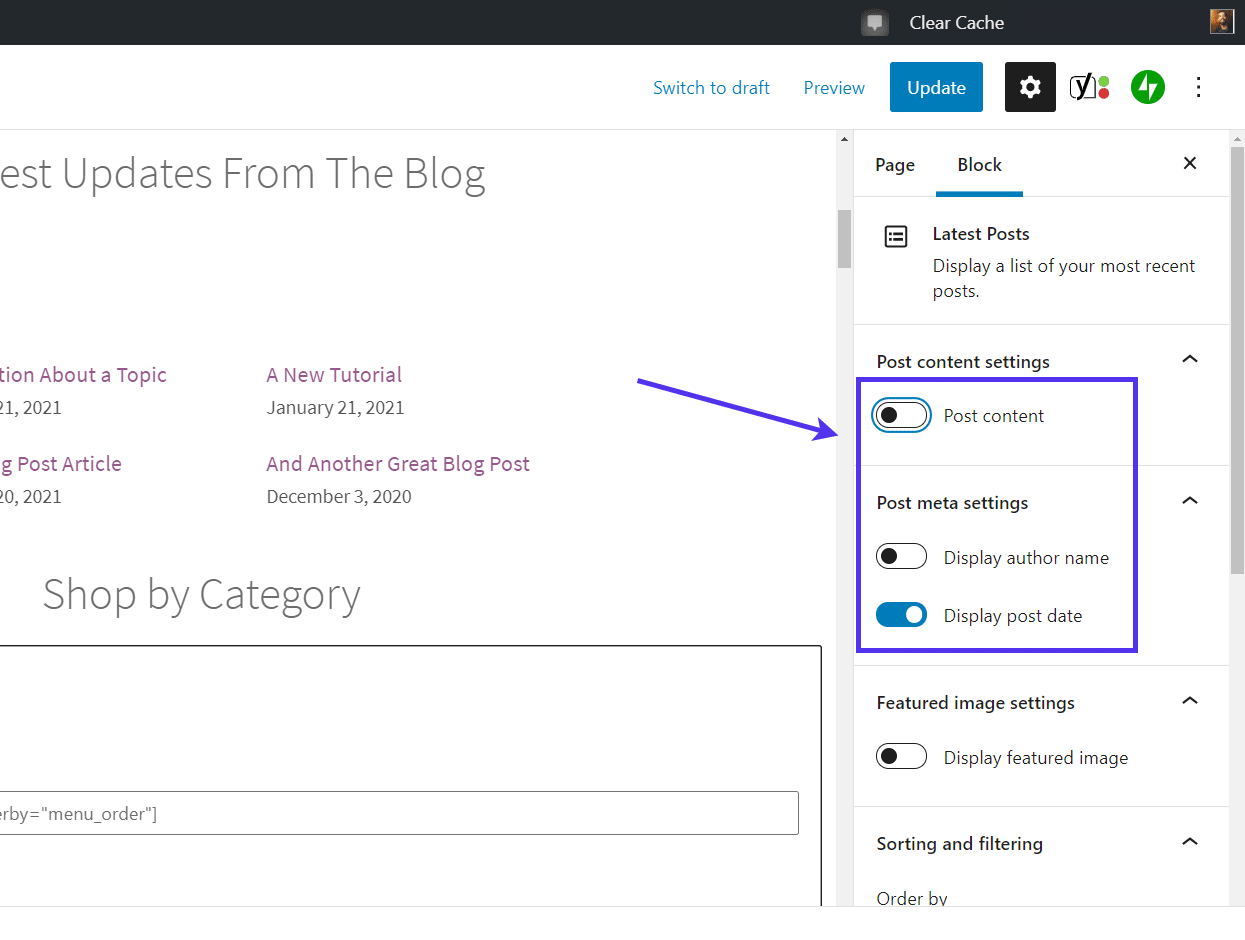
Task: Open the three-dot options menu
Action: point(1199,87)
